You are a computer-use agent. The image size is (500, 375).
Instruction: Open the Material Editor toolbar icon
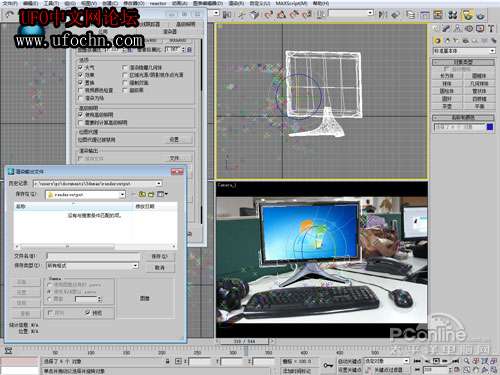[x=453, y=15]
